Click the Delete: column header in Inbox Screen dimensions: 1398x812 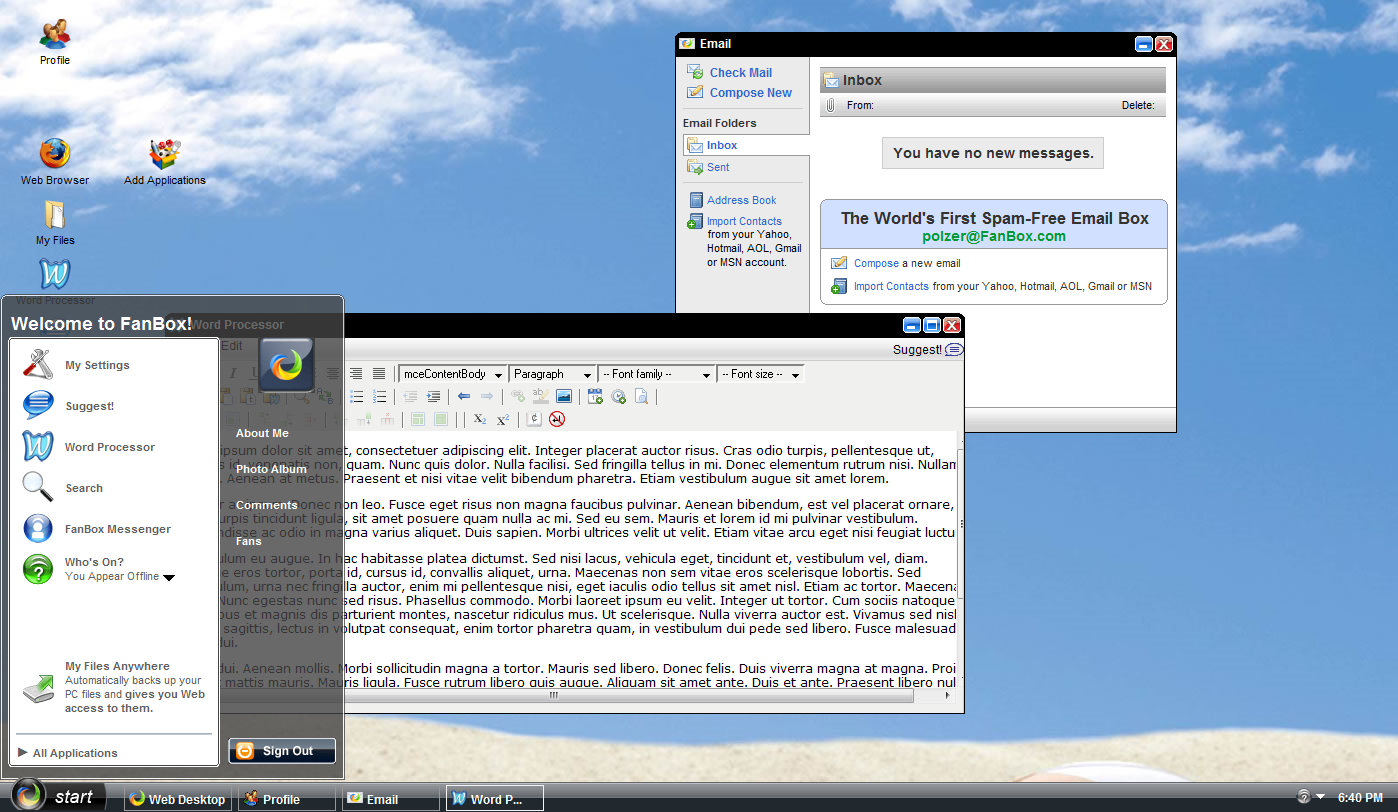tap(1138, 105)
